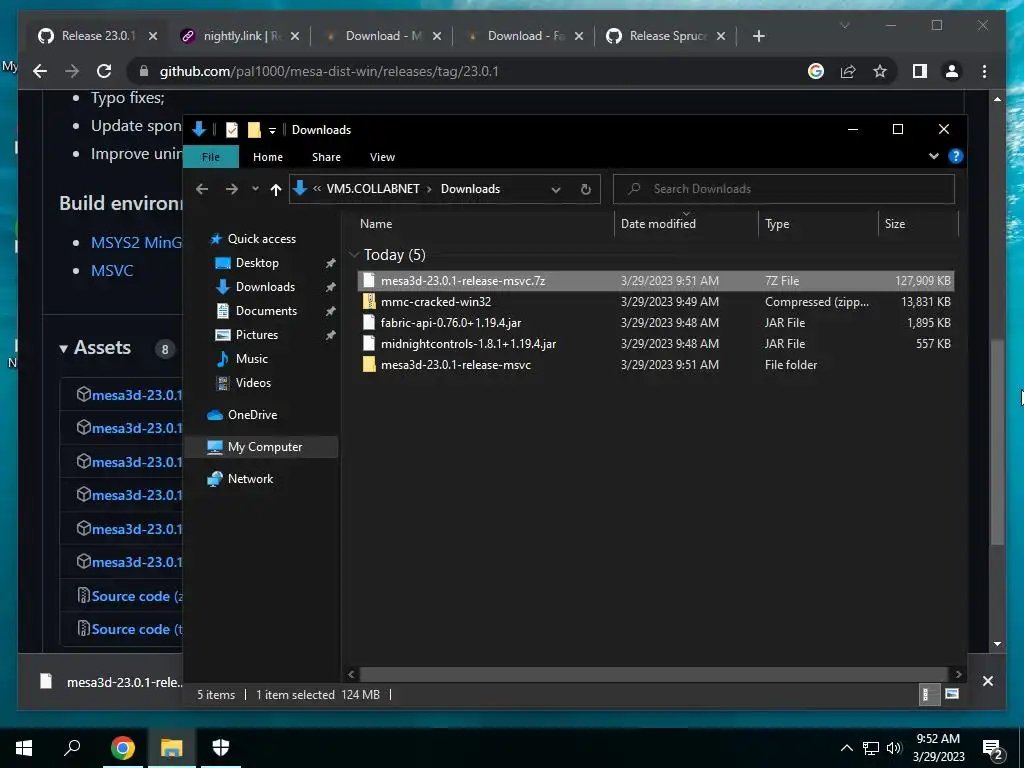The image size is (1024, 768).
Task: Open Downloads in navigation pane
Action: pyautogui.click(x=264, y=287)
